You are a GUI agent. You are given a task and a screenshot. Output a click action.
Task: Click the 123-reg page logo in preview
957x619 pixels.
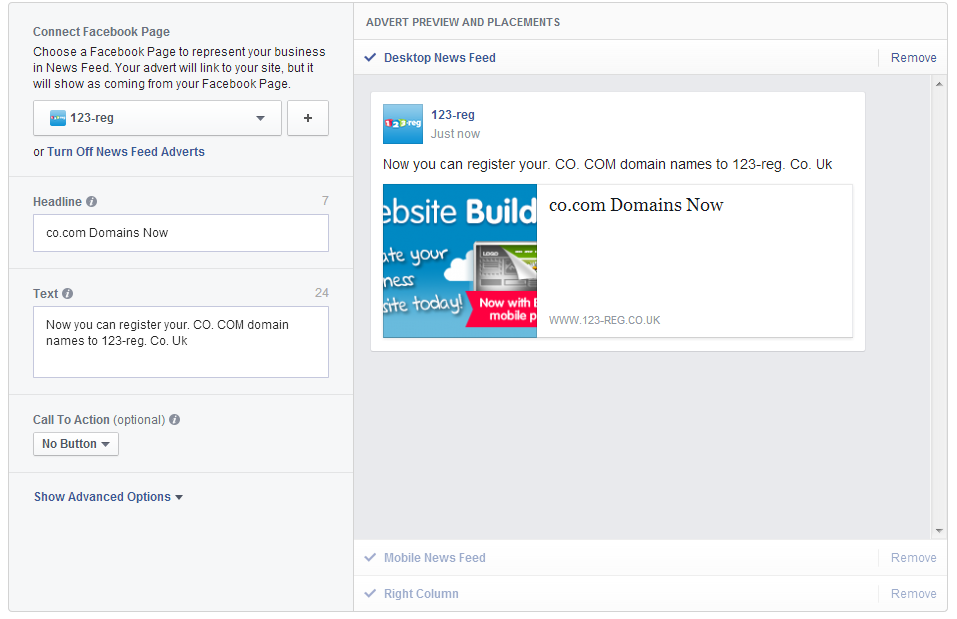pyautogui.click(x=403, y=124)
